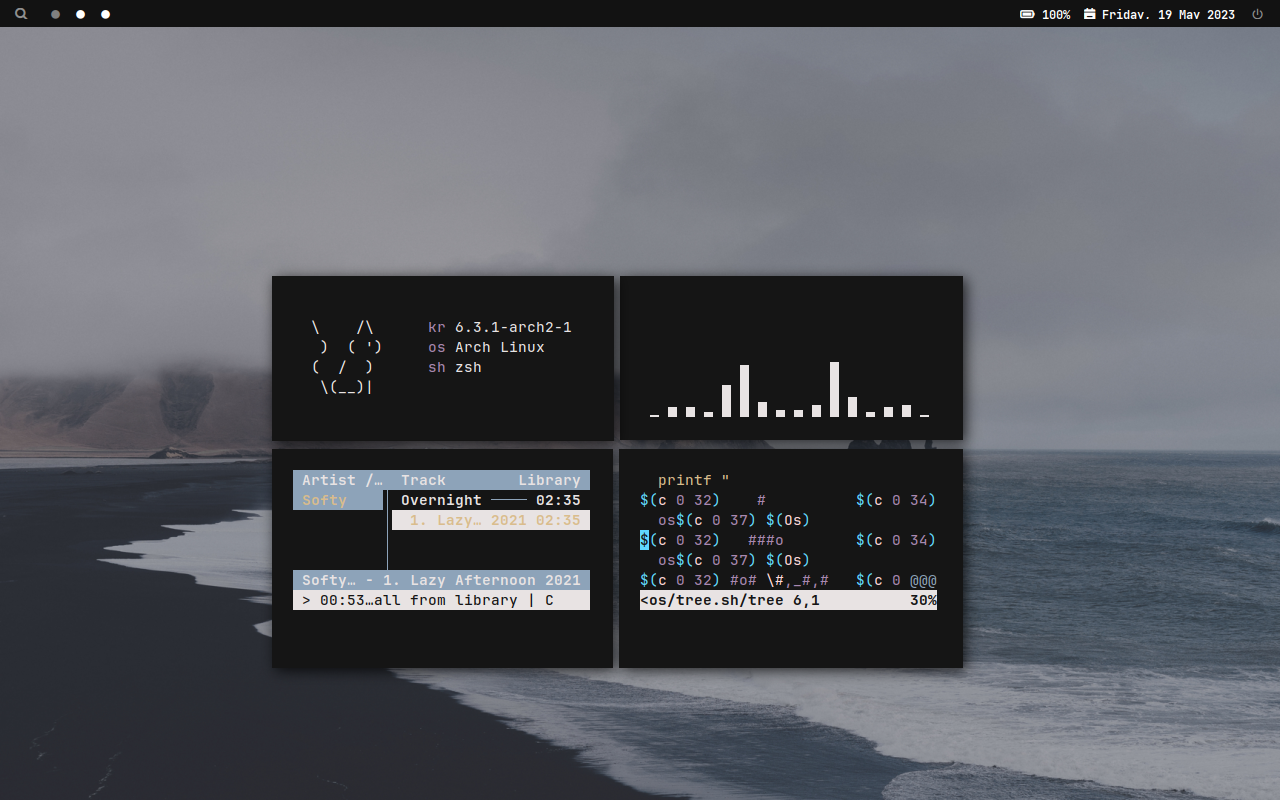The width and height of the screenshot is (1280, 800).
Task: Click the highlighted cursor $ in vim
Action: (645, 540)
